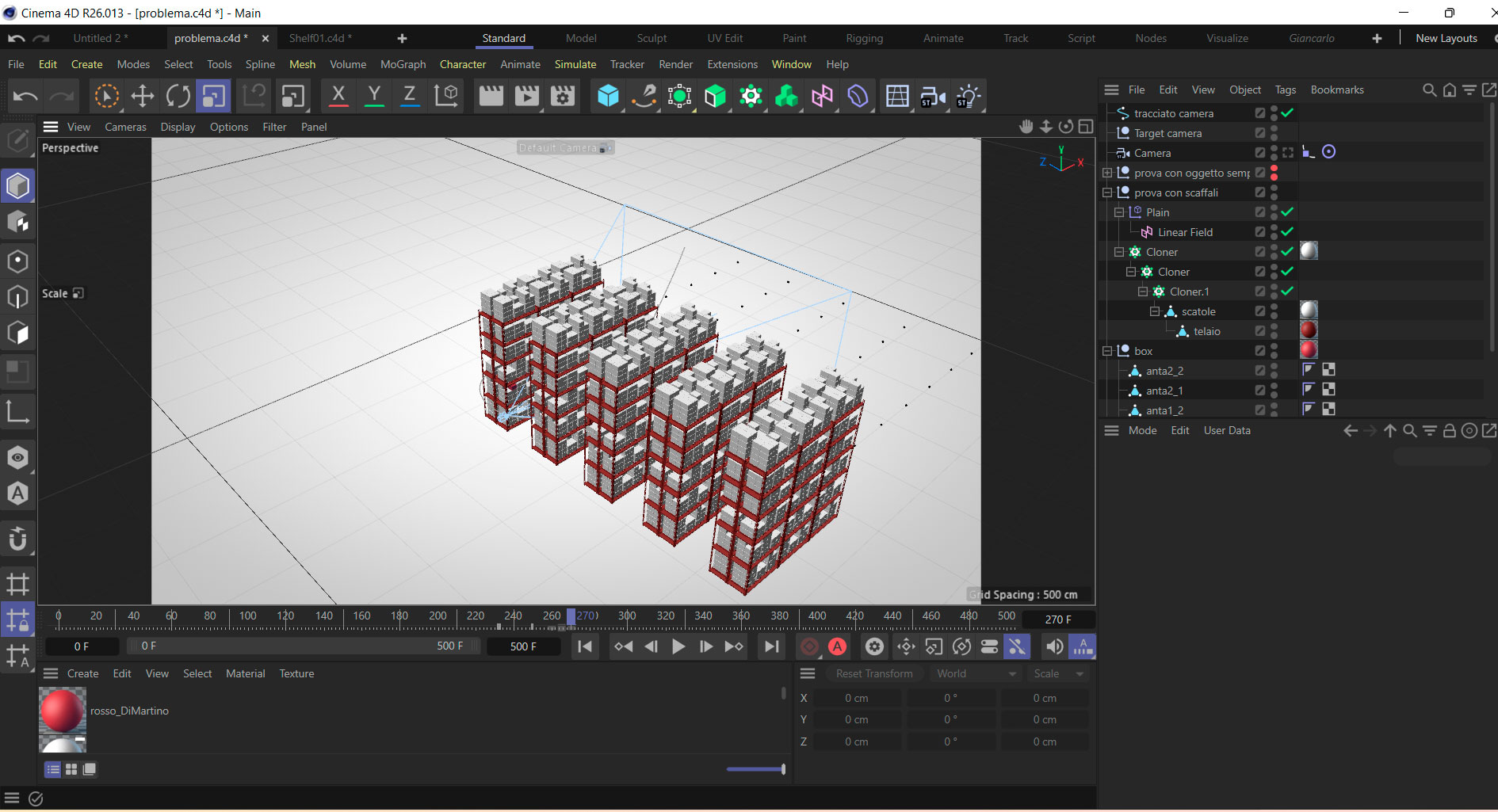
Task: Click the Reset Transform button
Action: (874, 673)
